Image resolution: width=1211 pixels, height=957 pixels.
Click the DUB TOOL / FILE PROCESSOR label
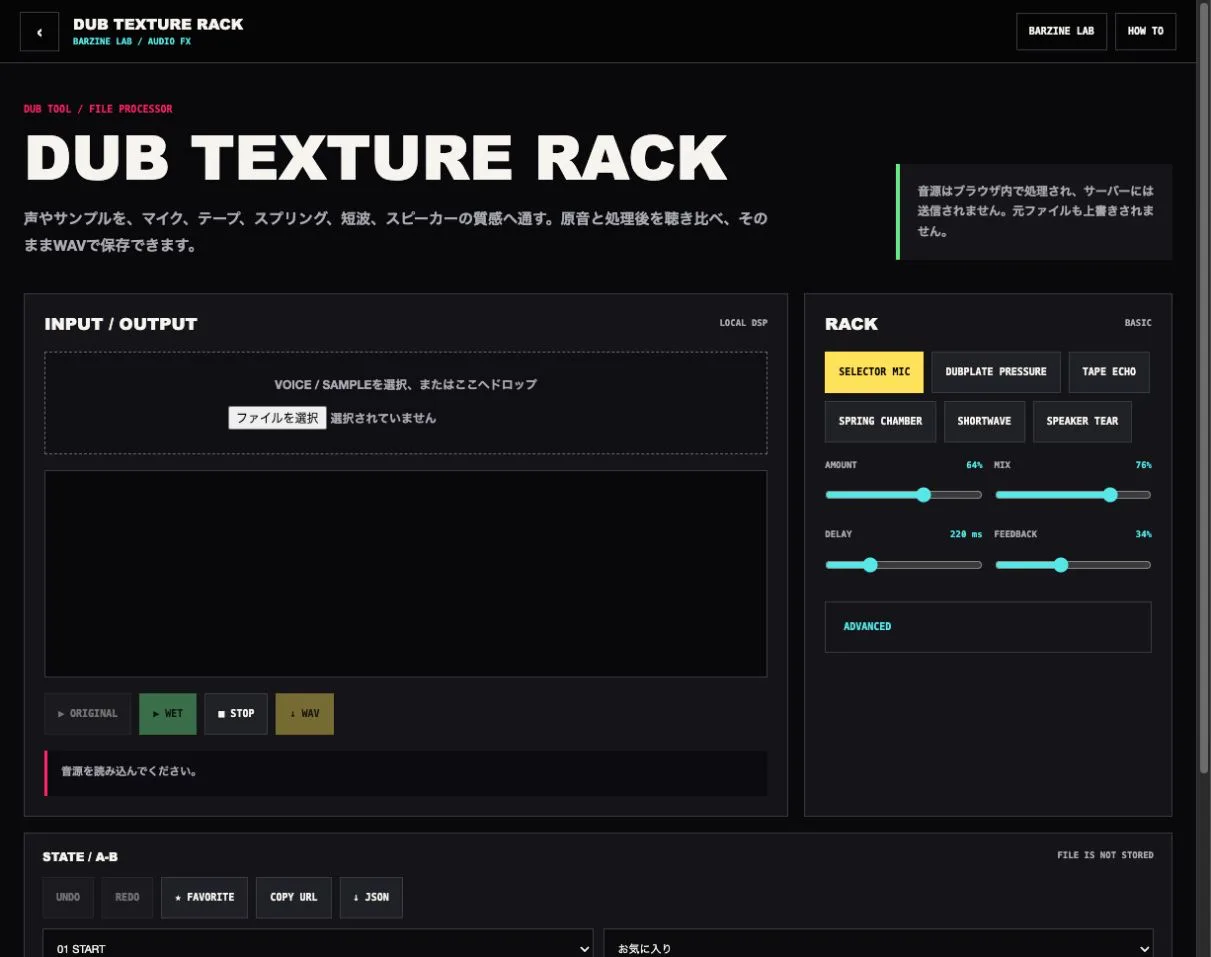98,109
